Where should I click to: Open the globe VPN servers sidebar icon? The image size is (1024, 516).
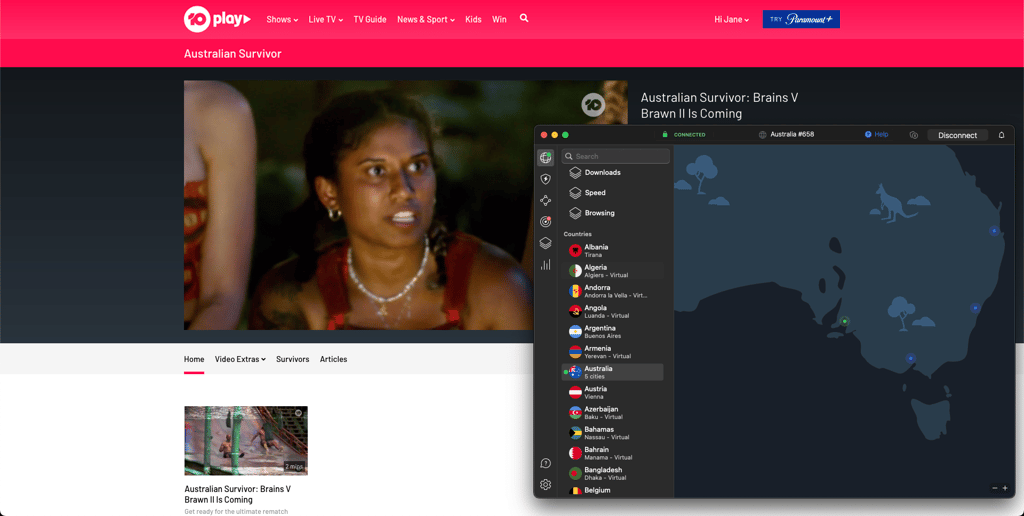pos(545,157)
